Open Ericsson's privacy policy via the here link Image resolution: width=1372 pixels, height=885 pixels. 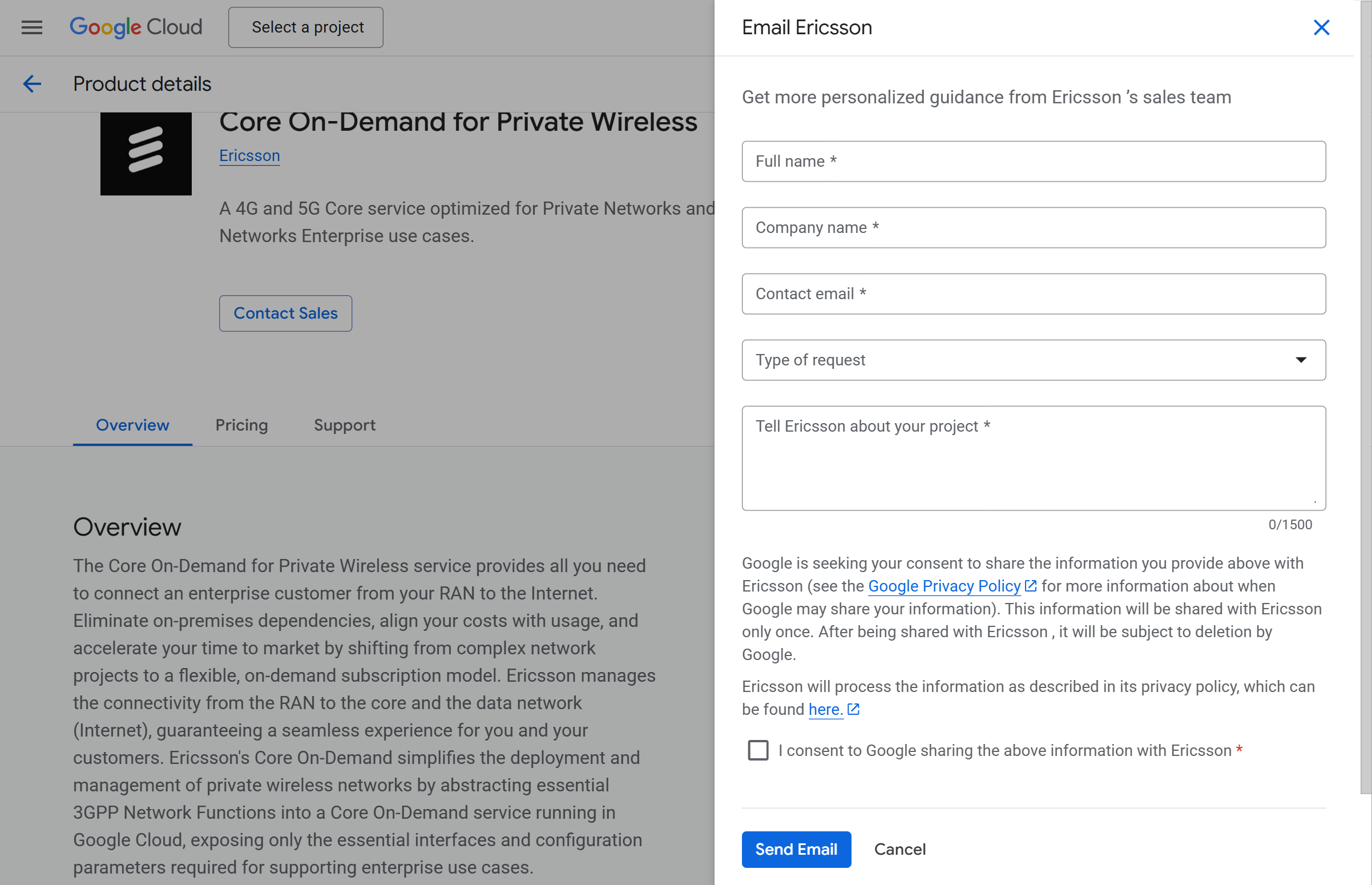(825, 709)
